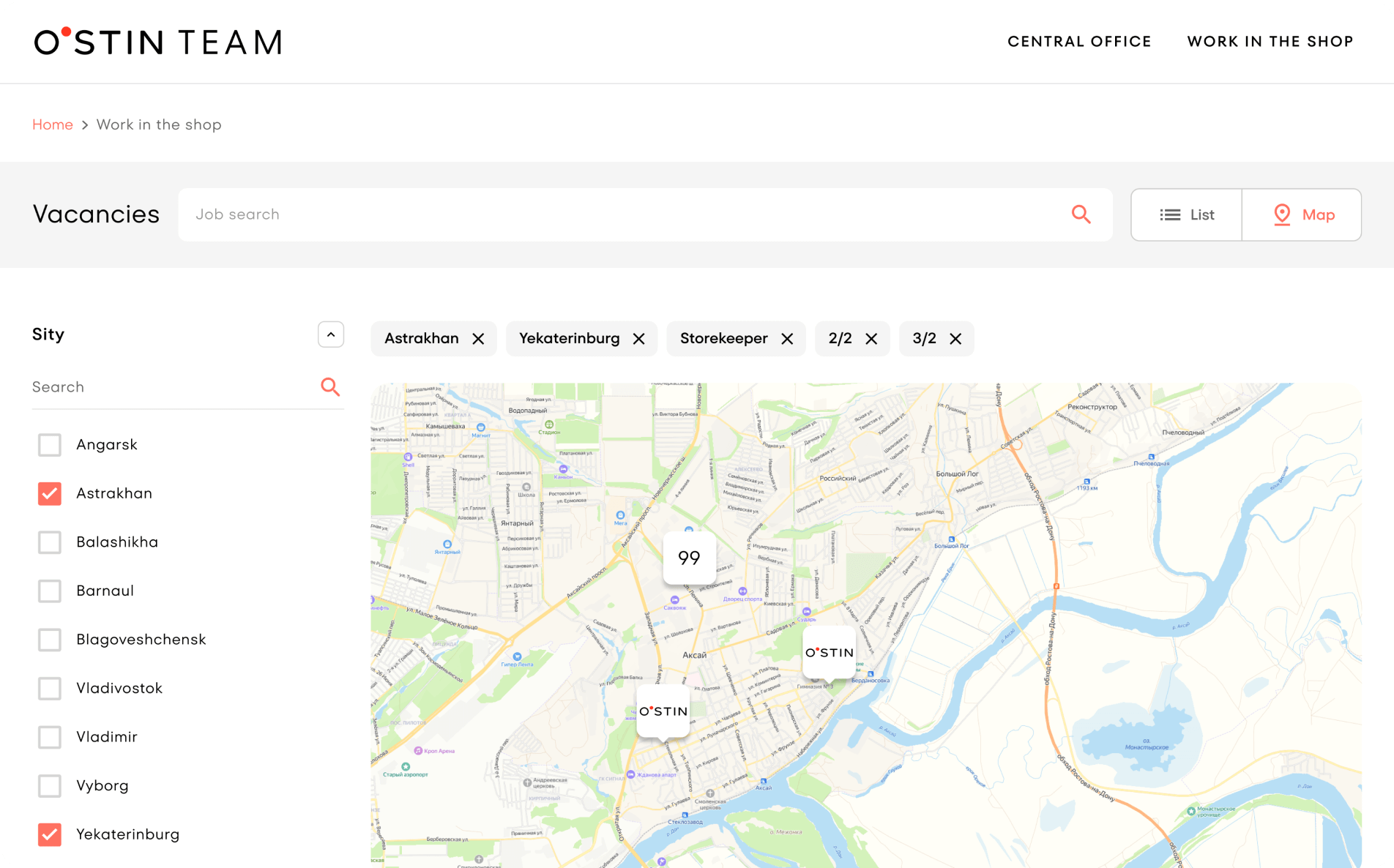Select the upper-right O'STIN map marker
Image resolution: width=1394 pixels, height=868 pixels.
coord(829,652)
